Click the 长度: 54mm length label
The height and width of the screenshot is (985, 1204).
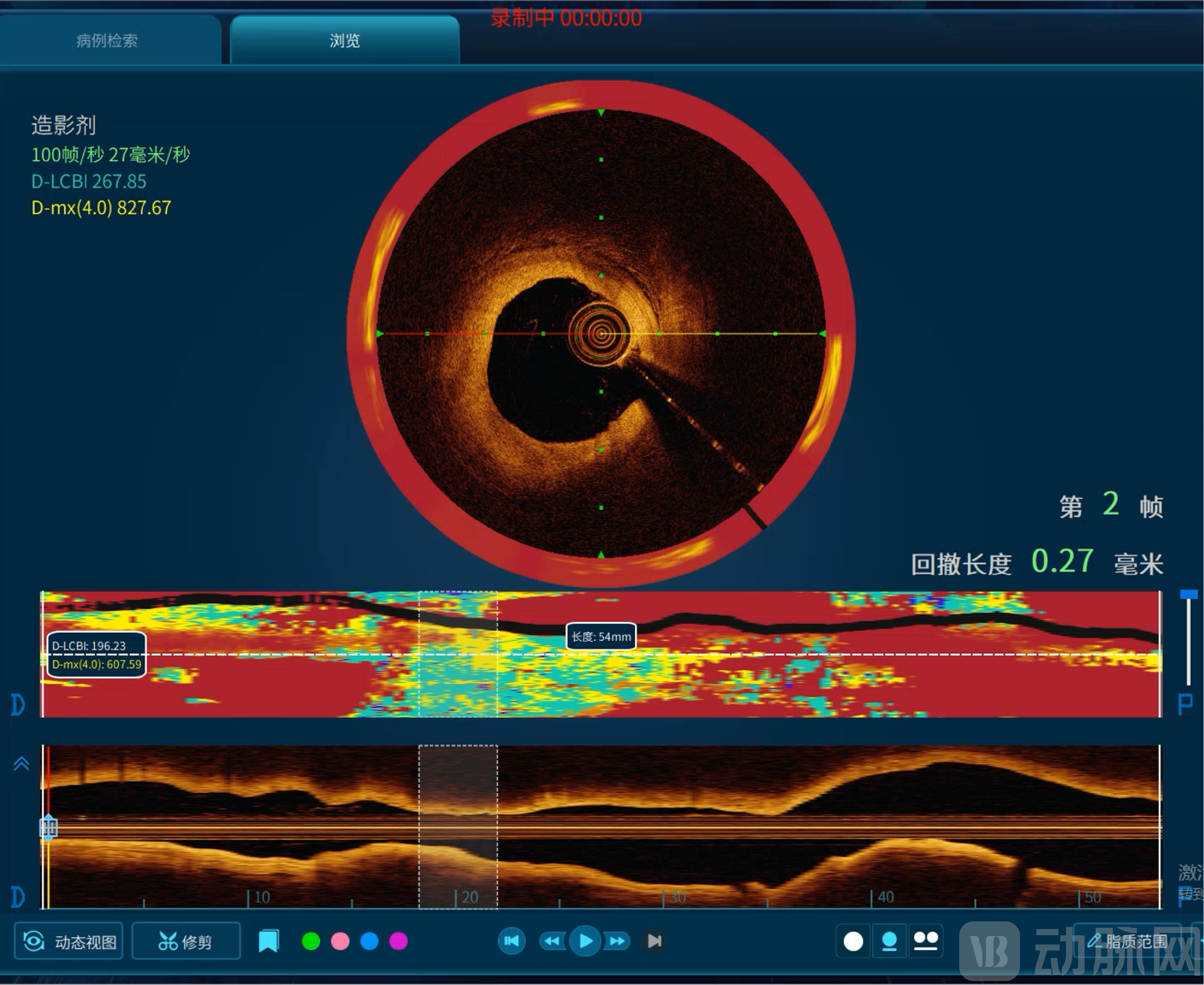pyautogui.click(x=601, y=637)
